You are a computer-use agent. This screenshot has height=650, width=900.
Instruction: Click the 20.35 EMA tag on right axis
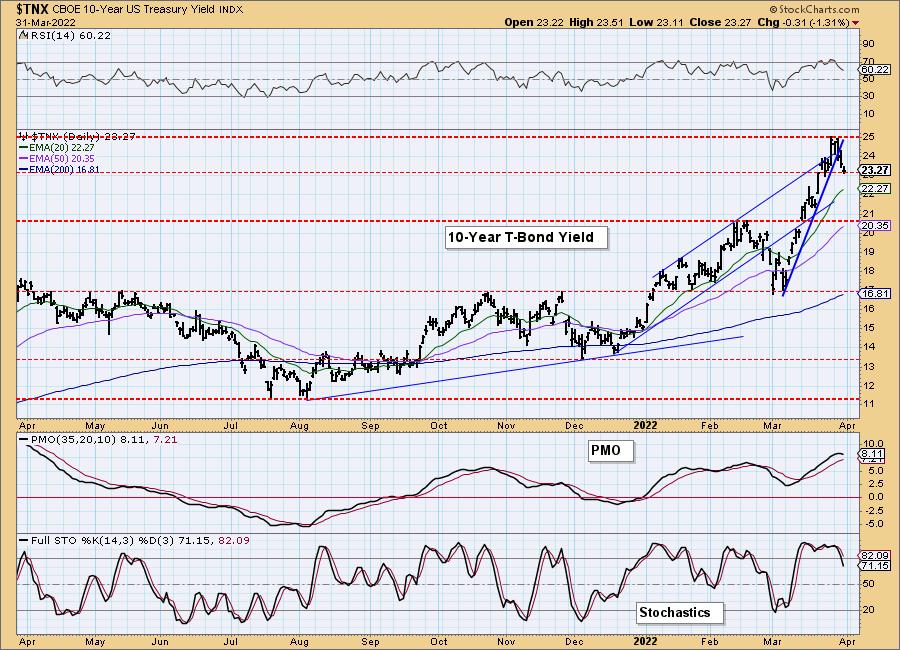point(876,226)
